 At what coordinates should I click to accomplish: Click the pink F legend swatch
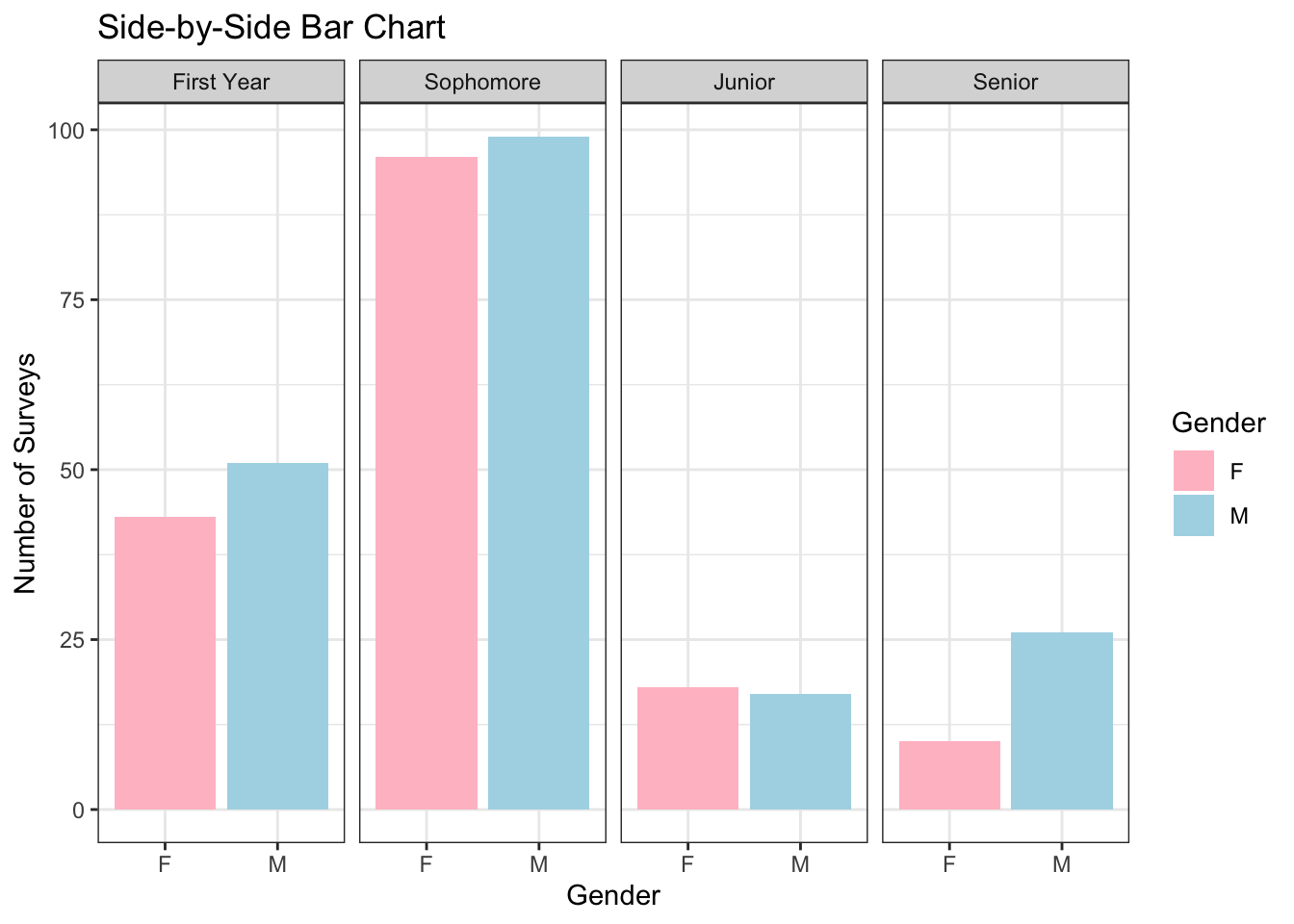point(1193,471)
